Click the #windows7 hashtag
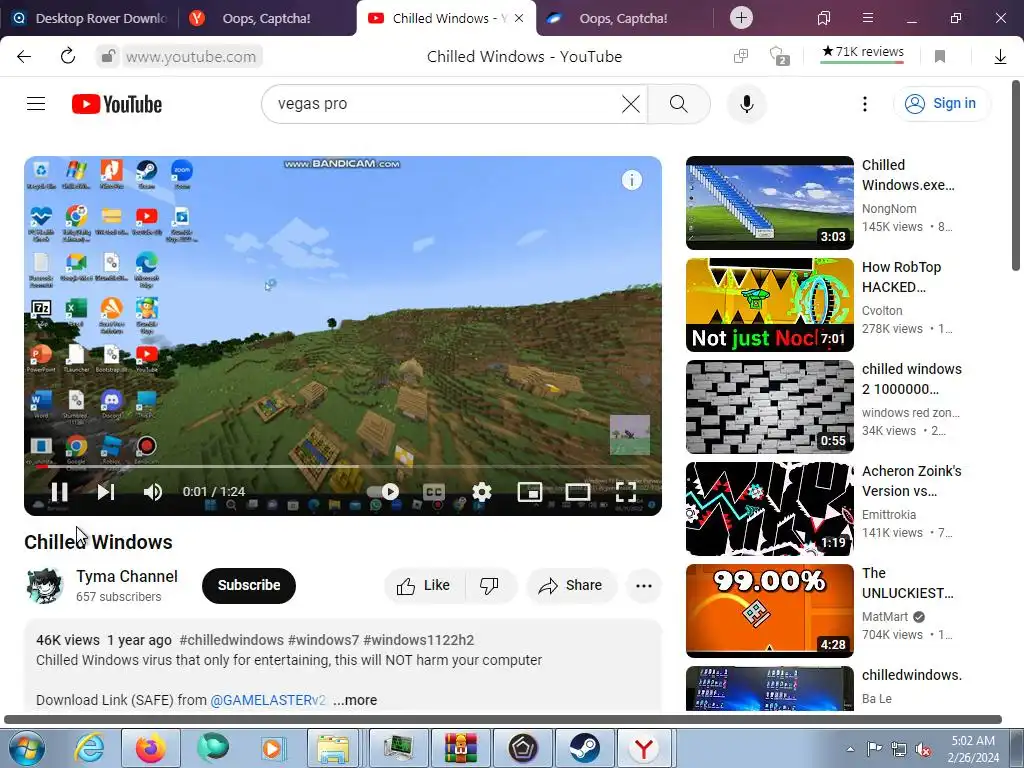 [x=323, y=640]
